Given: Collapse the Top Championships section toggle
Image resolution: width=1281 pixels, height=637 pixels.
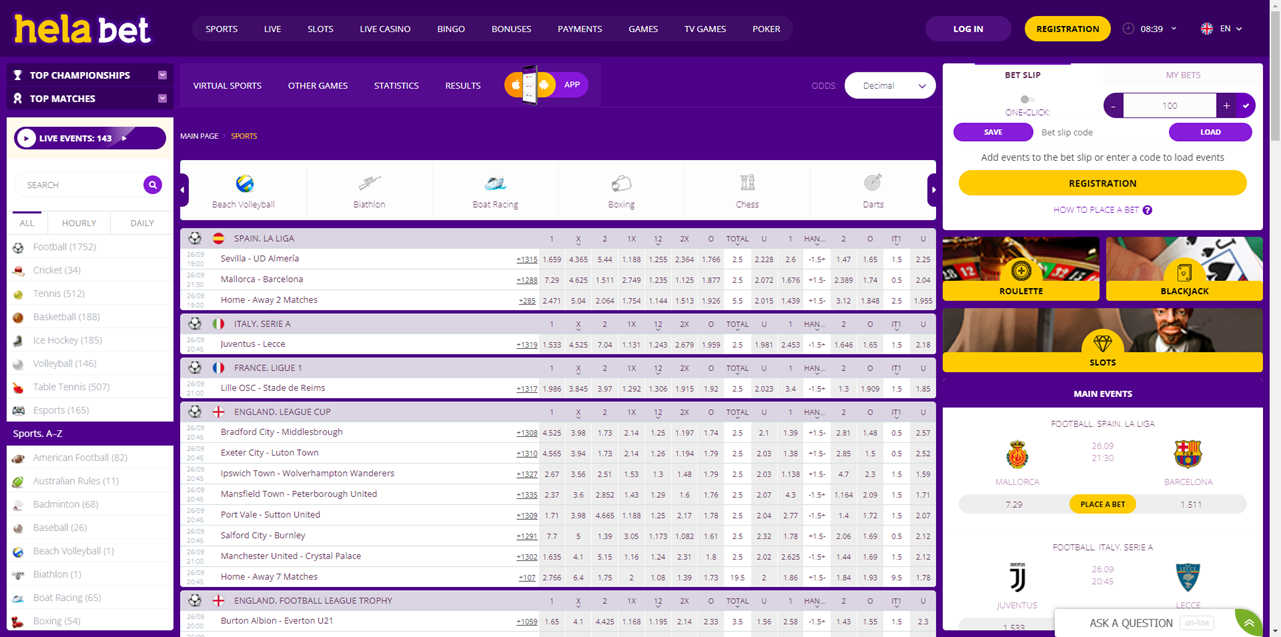Looking at the screenshot, I should [x=163, y=75].
